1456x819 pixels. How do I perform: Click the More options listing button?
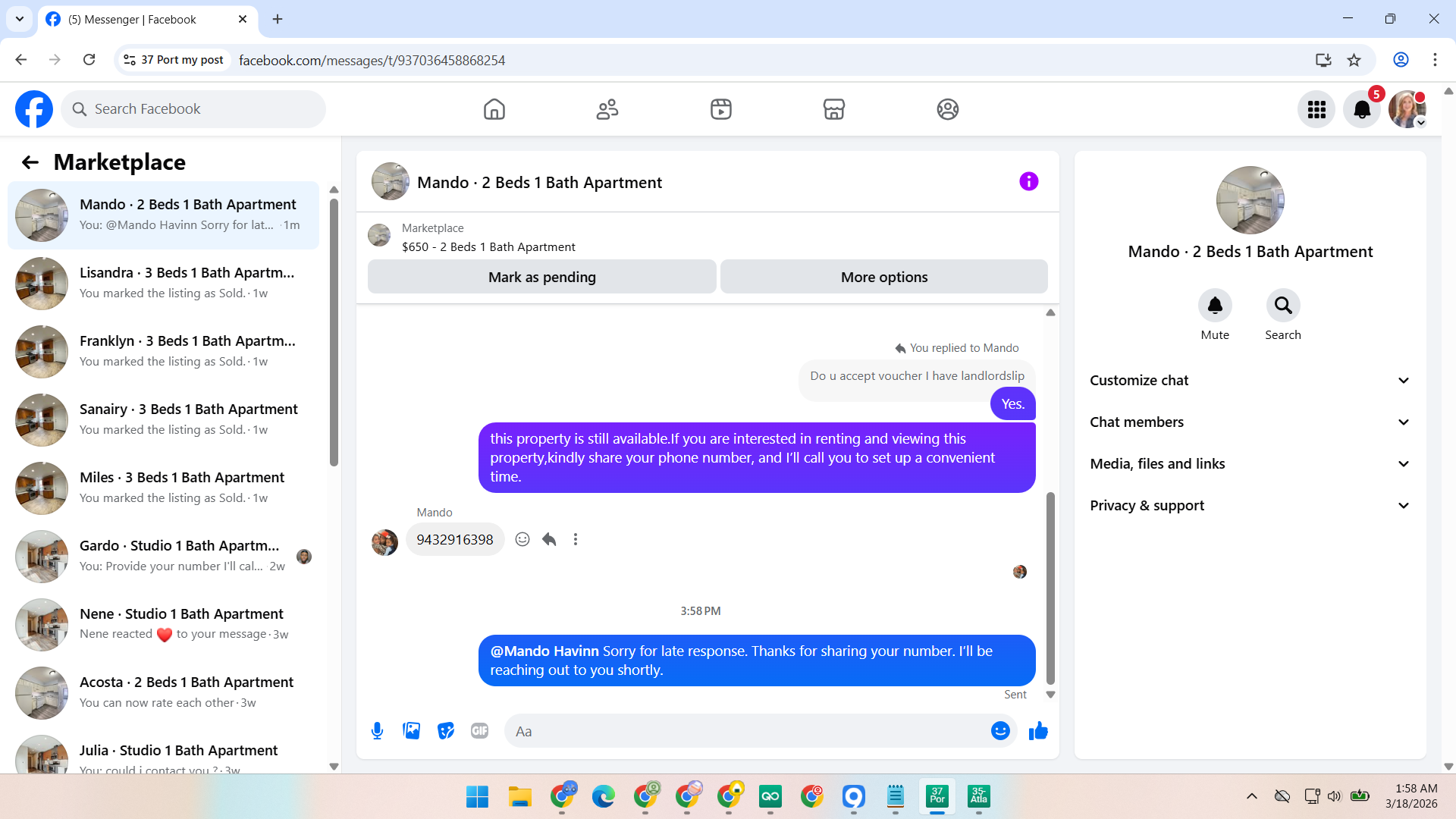pos(884,277)
